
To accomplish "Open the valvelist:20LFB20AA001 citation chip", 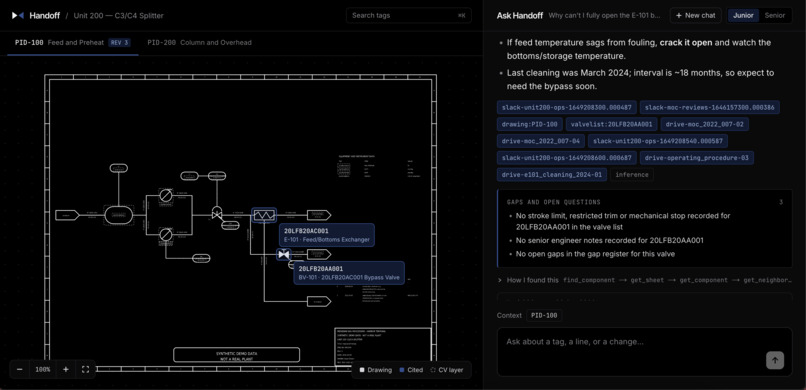I will coord(611,124).
